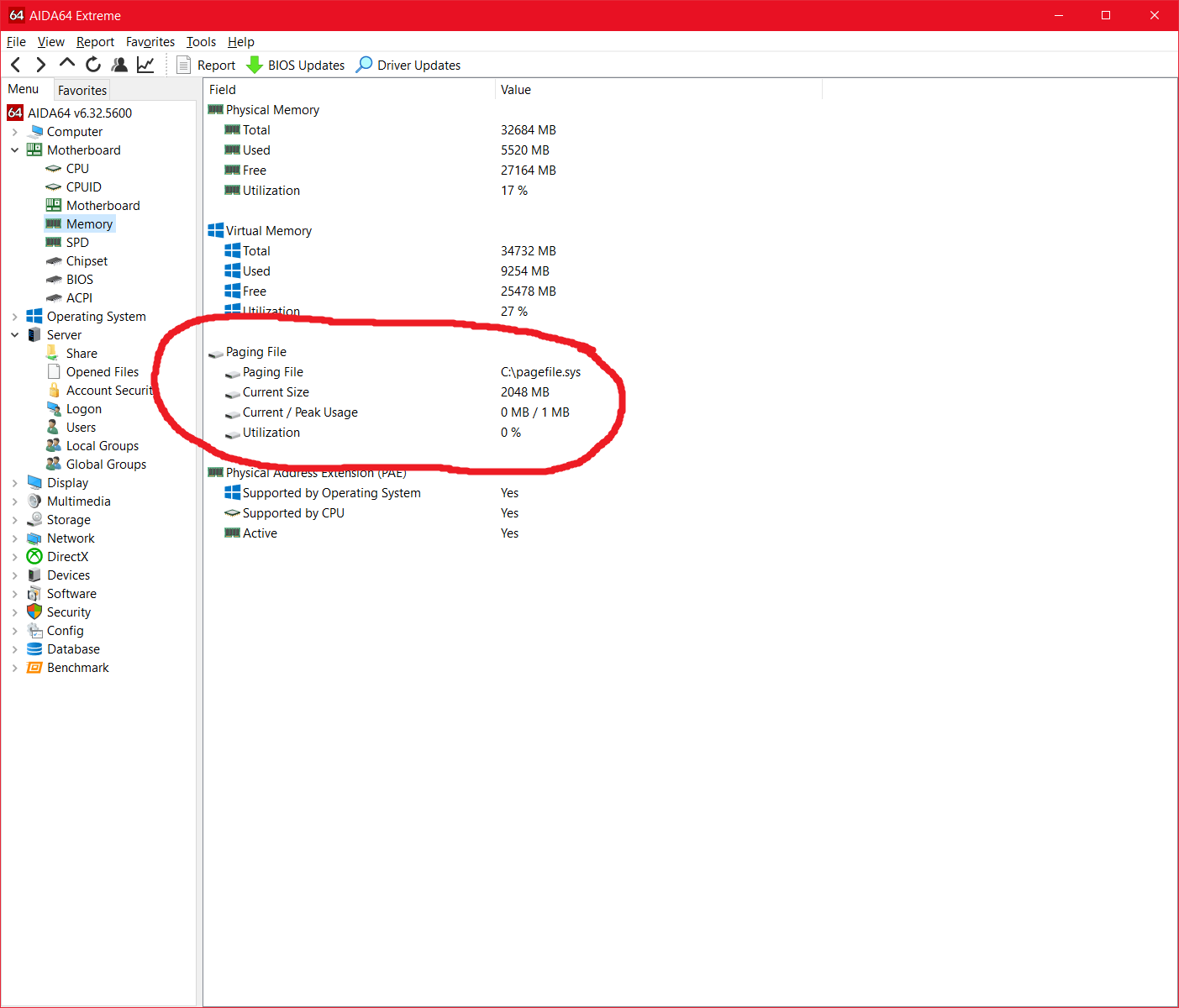Open the View menu
This screenshot has width=1179, height=1008.
click(x=51, y=41)
